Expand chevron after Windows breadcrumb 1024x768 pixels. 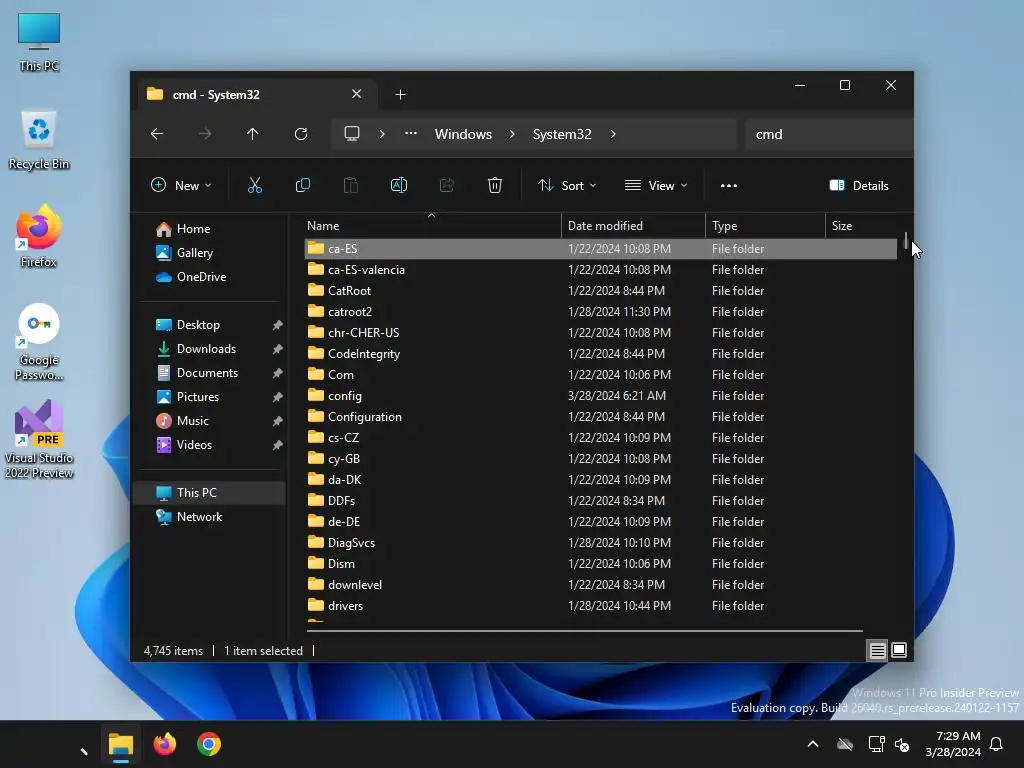pyautogui.click(x=512, y=134)
